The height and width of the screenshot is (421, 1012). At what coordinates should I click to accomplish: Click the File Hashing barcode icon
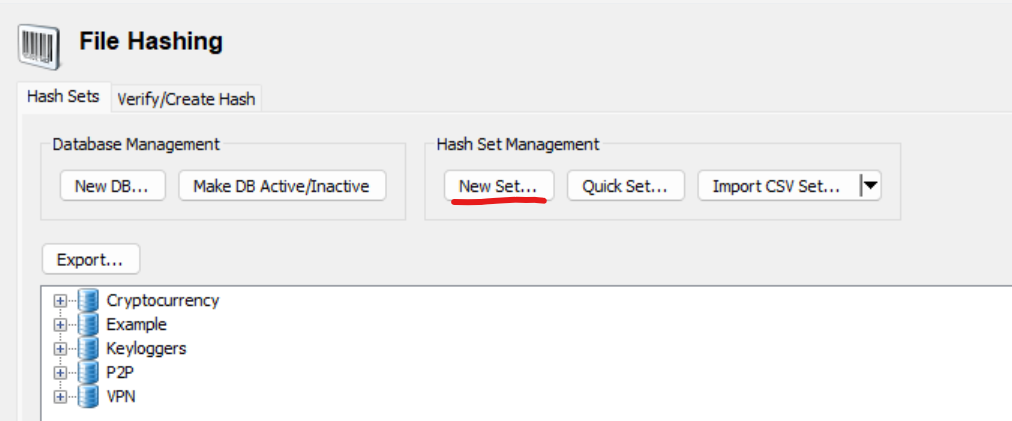[x=39, y=46]
